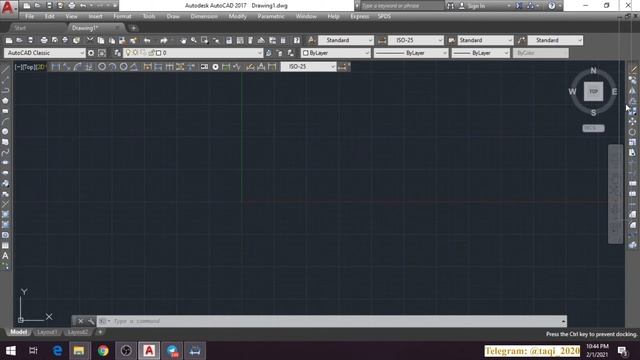This screenshot has width=640, height=360.
Task: Click the Text Style icon in the Styles toolbar
Action: (x=311, y=40)
